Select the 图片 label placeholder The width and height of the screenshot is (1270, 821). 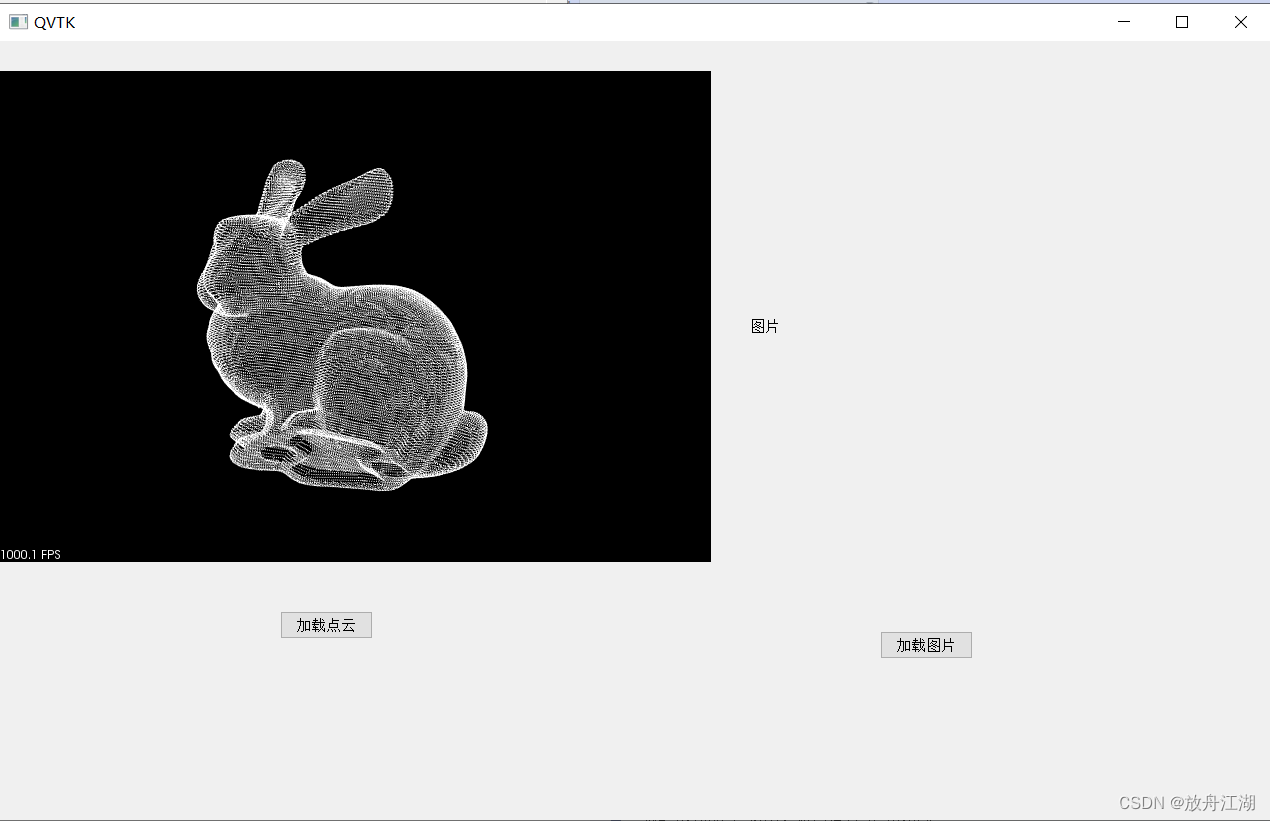(765, 326)
